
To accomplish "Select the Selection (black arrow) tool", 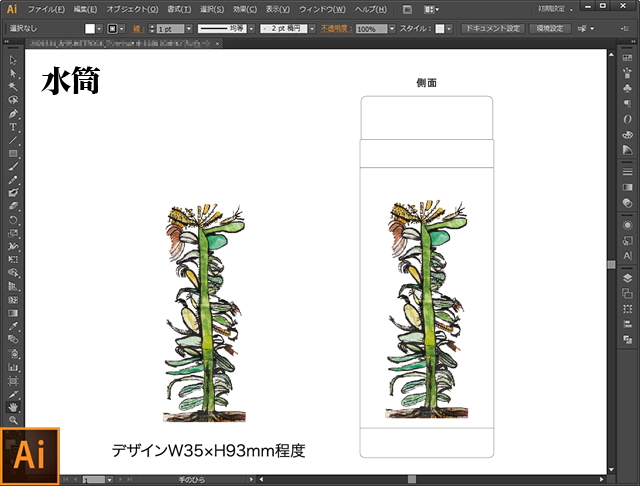I will (x=13, y=60).
